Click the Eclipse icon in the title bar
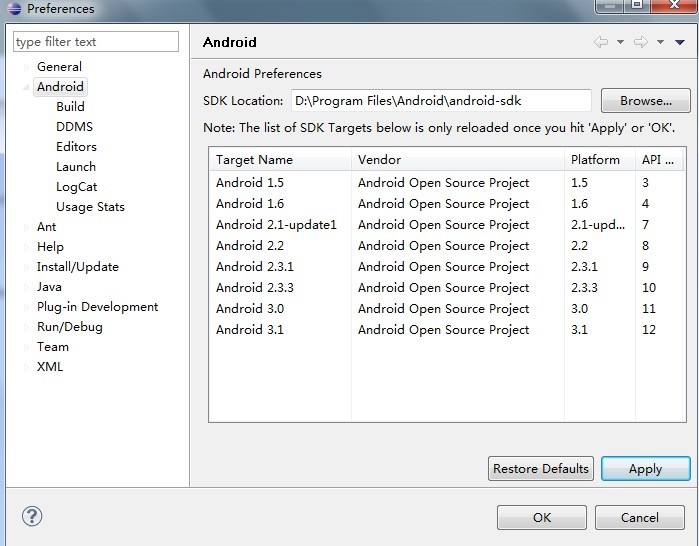The width and height of the screenshot is (699, 546). coord(14,8)
